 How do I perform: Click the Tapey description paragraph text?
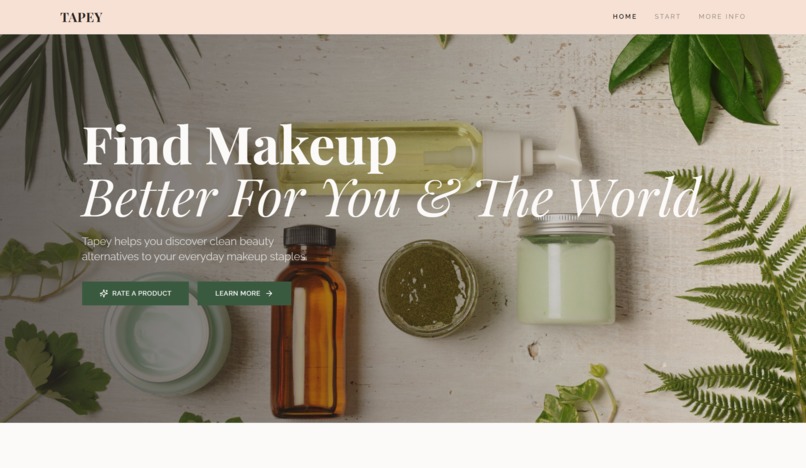tap(194, 249)
